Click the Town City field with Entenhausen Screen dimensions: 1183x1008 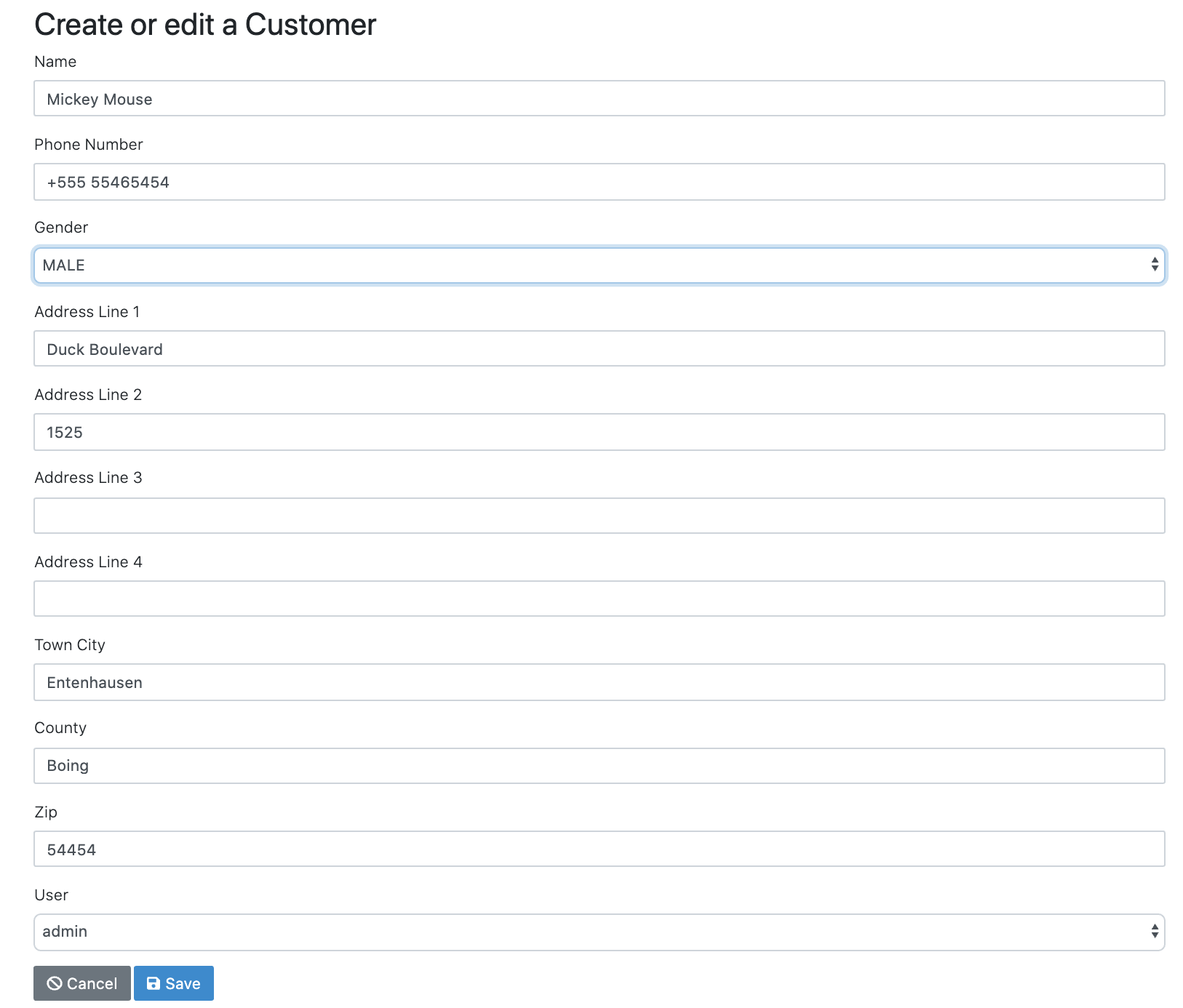598,682
